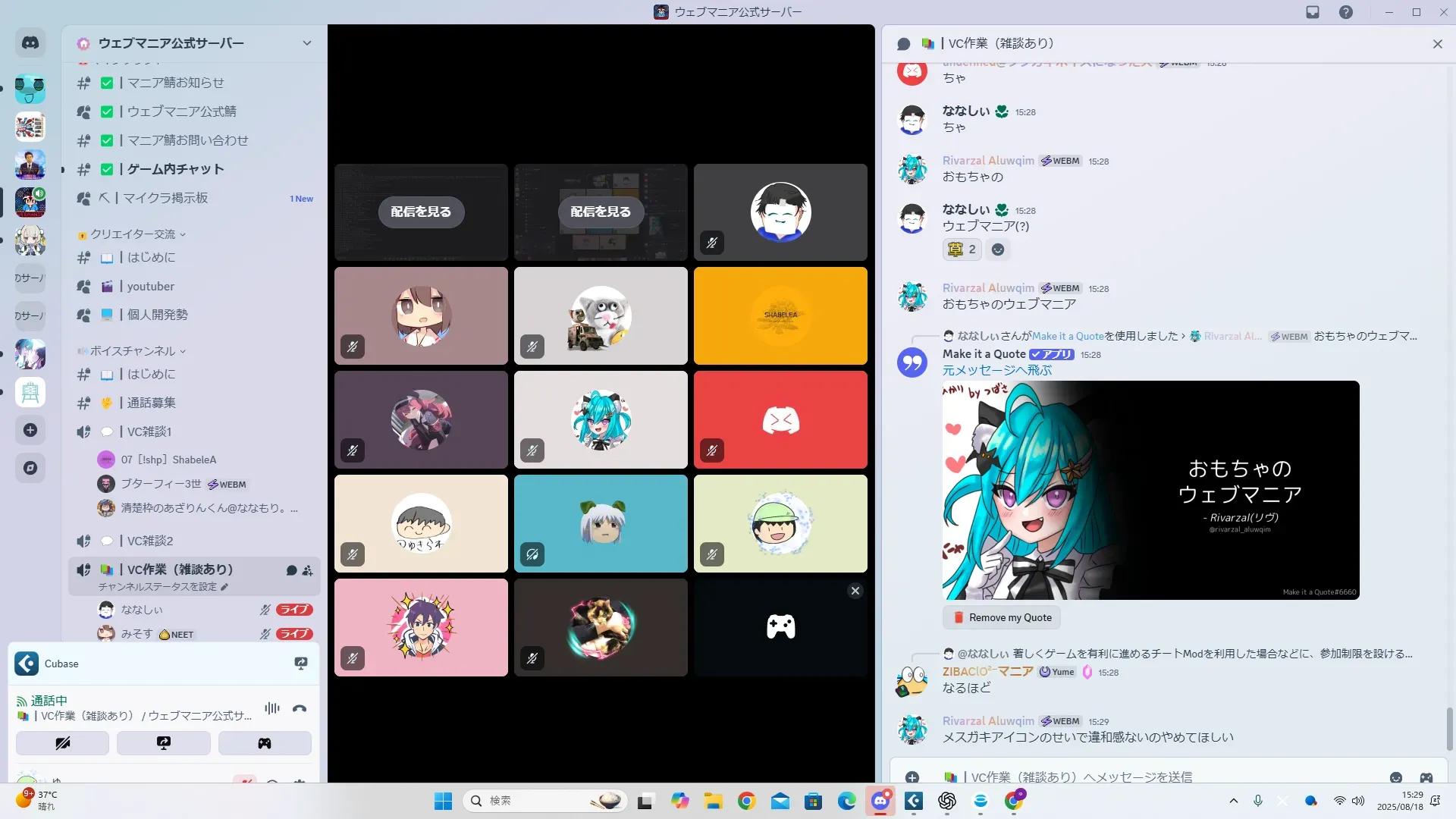Image resolution: width=1456 pixels, height=819 pixels.
Task: Click the Discord home direct messages icon
Action: pyautogui.click(x=30, y=43)
